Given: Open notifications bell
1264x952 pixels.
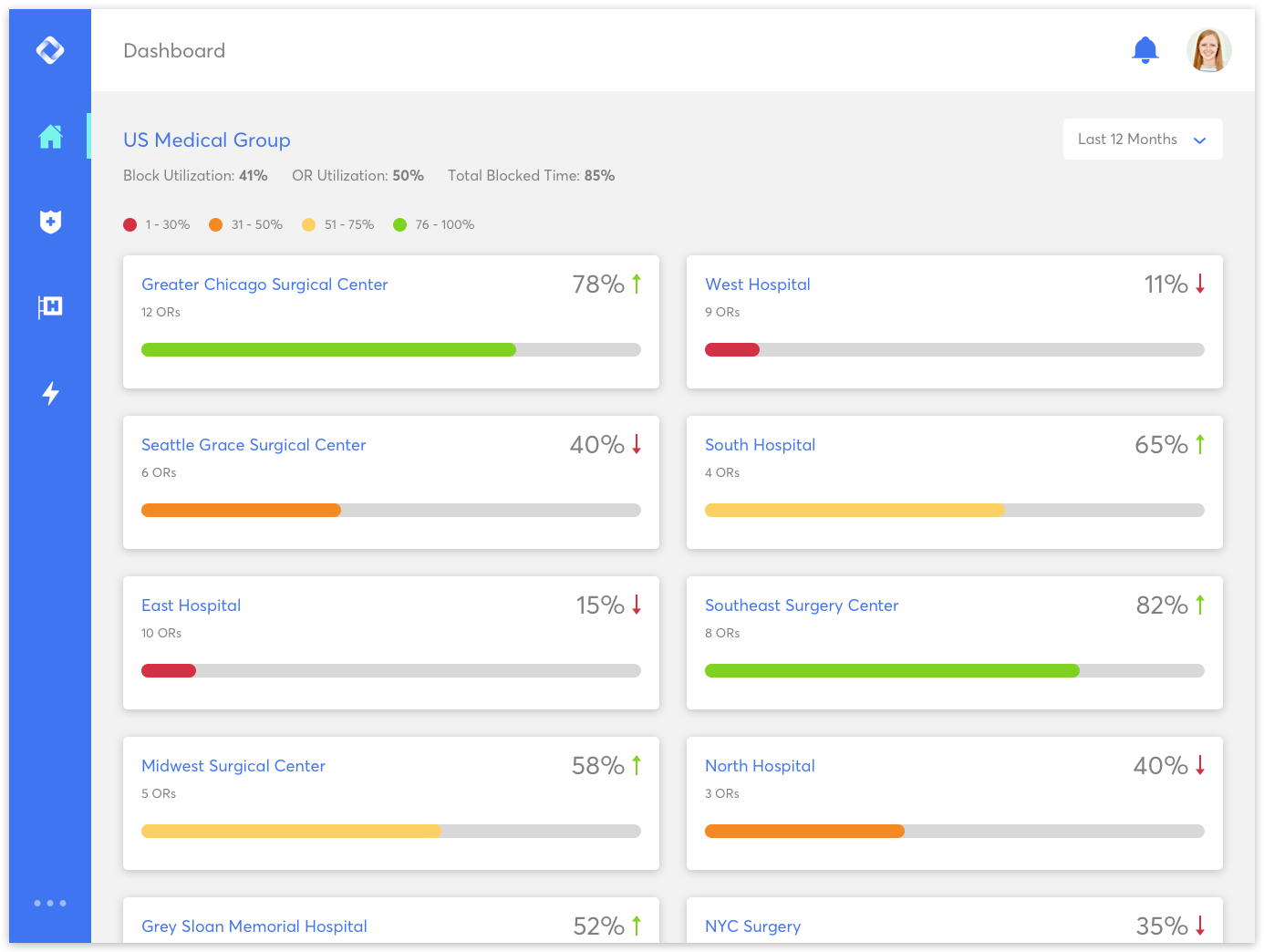Looking at the screenshot, I should pyautogui.click(x=1145, y=50).
